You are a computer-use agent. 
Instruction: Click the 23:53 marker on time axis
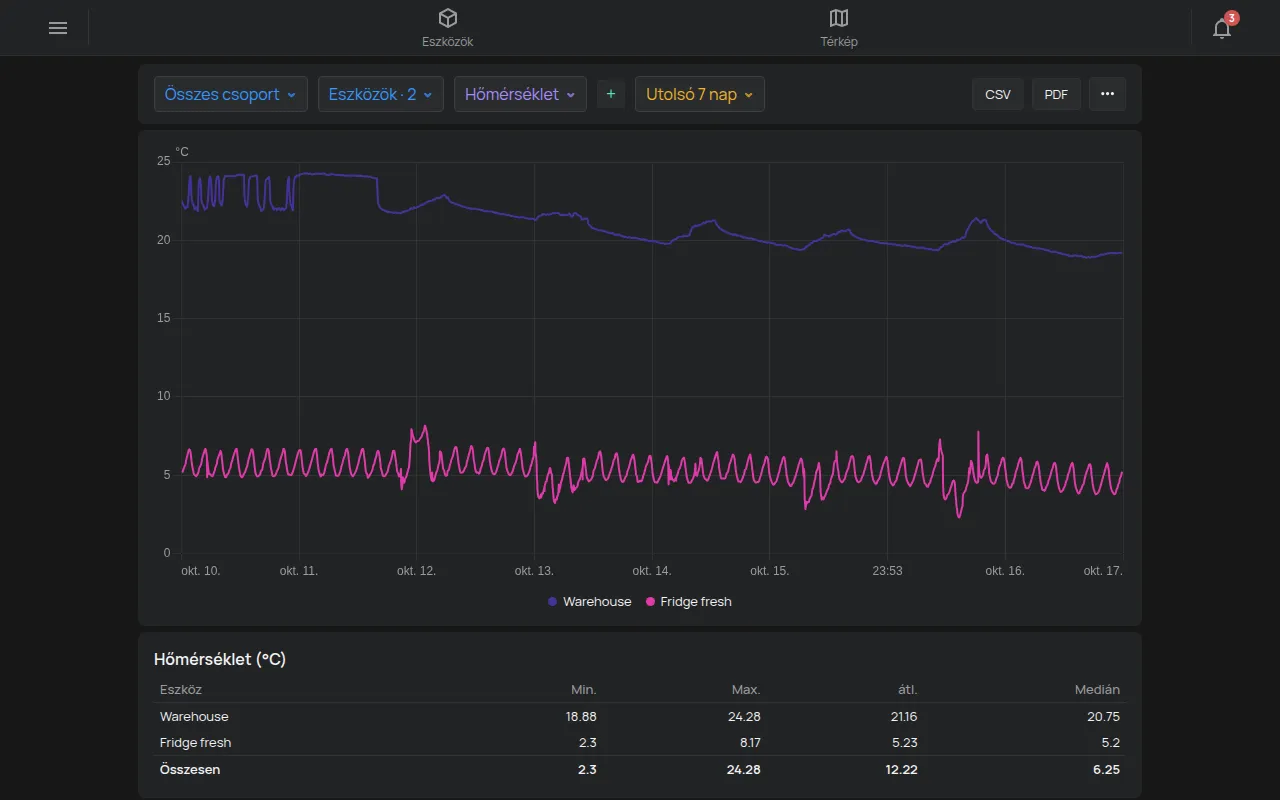(x=887, y=571)
